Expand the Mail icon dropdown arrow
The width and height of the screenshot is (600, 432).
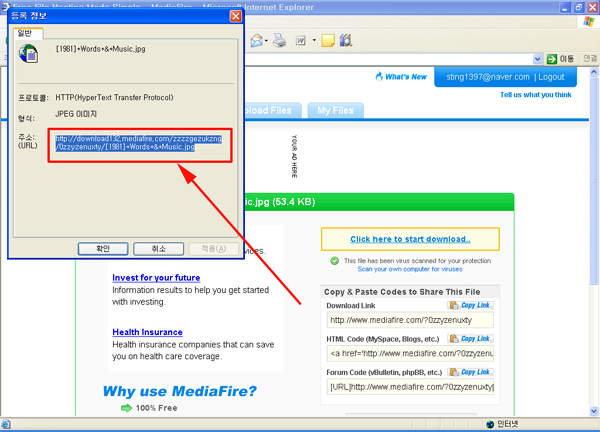[266, 41]
